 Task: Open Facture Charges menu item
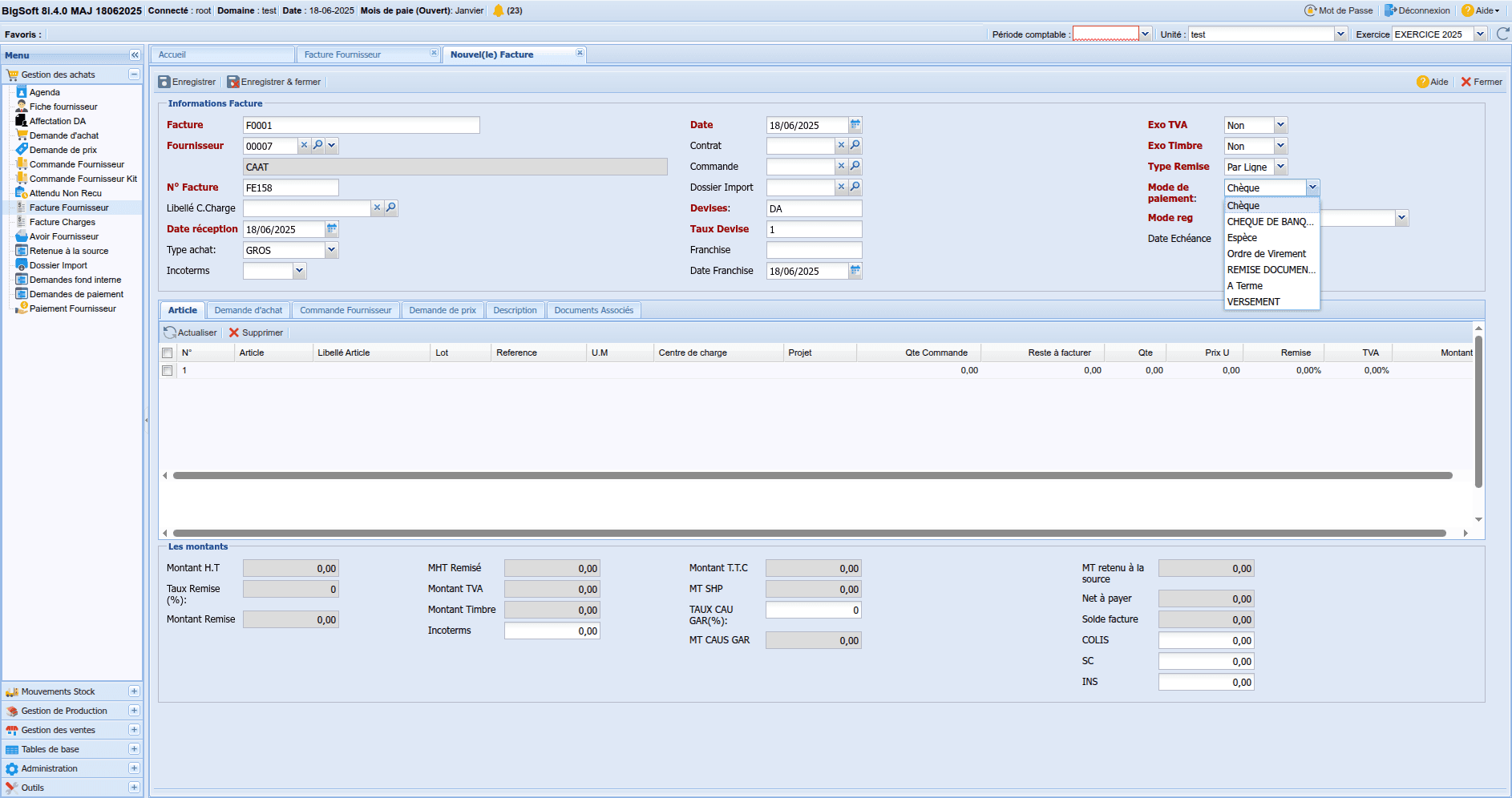(62, 222)
